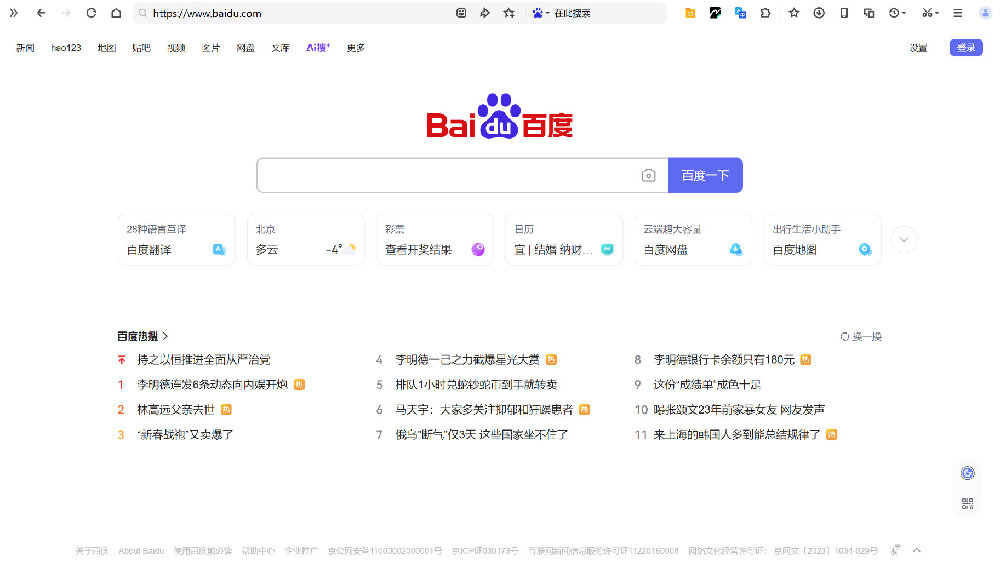Click the user profile avatar icon
The image size is (1000, 562).
point(985,13)
